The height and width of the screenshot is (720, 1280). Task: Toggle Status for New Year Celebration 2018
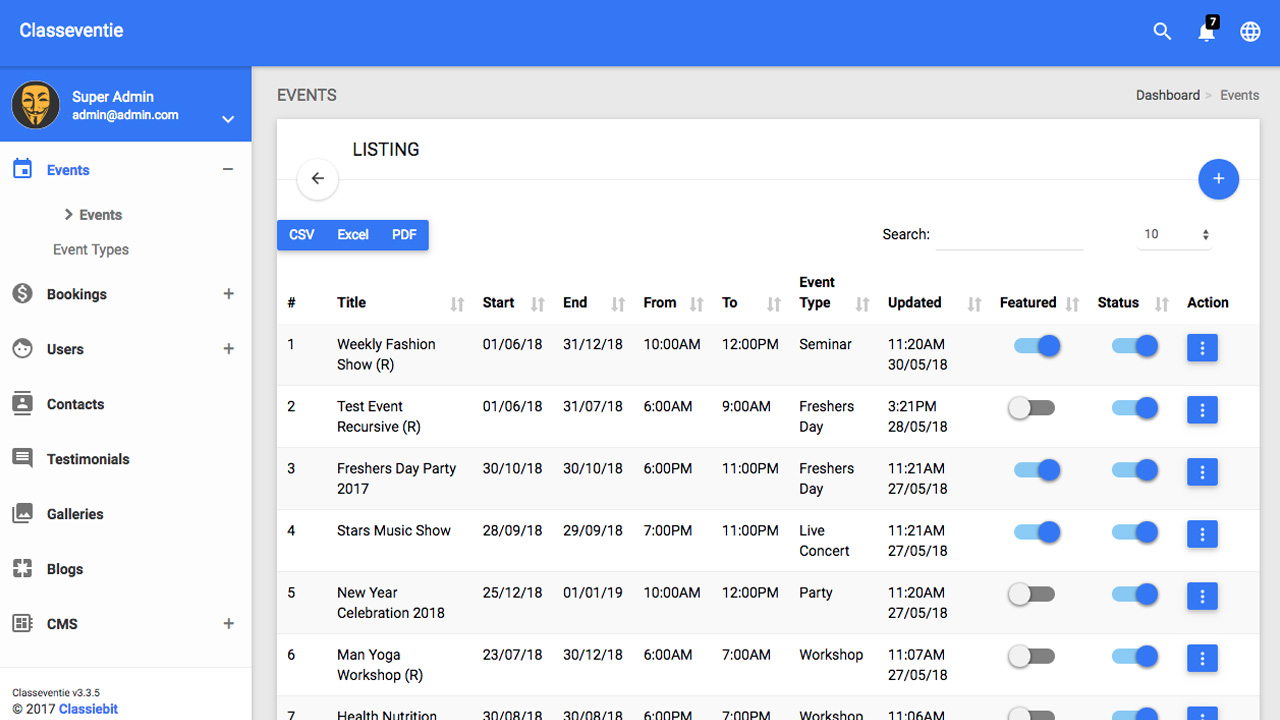coord(1135,594)
